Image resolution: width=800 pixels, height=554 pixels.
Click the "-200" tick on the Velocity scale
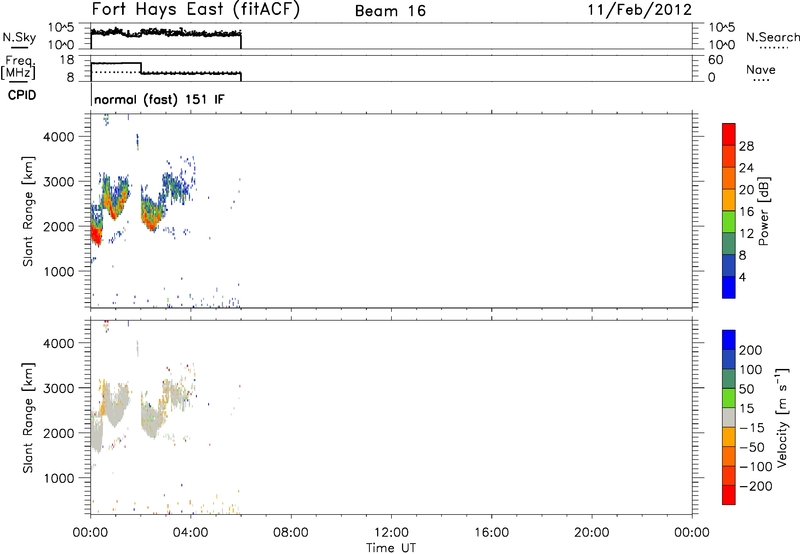coord(756,486)
